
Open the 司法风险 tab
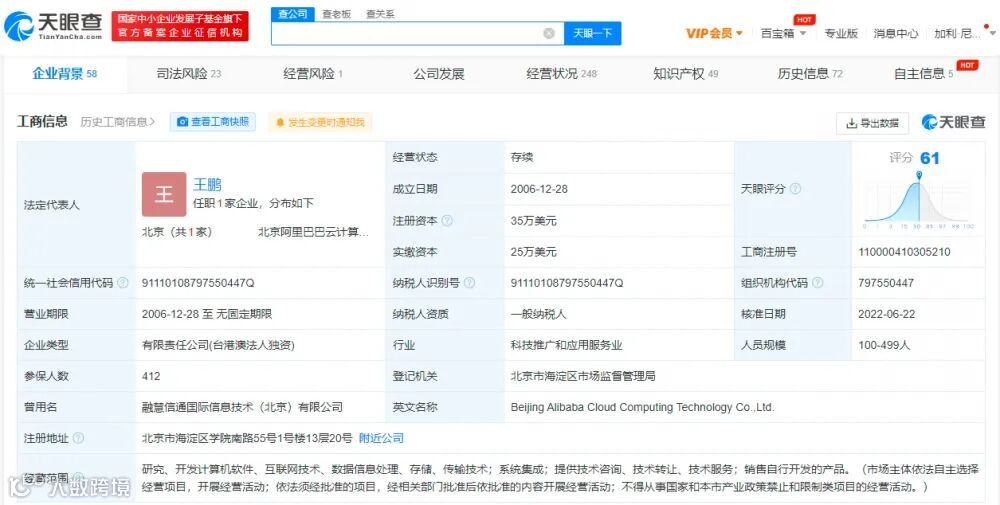189,74
